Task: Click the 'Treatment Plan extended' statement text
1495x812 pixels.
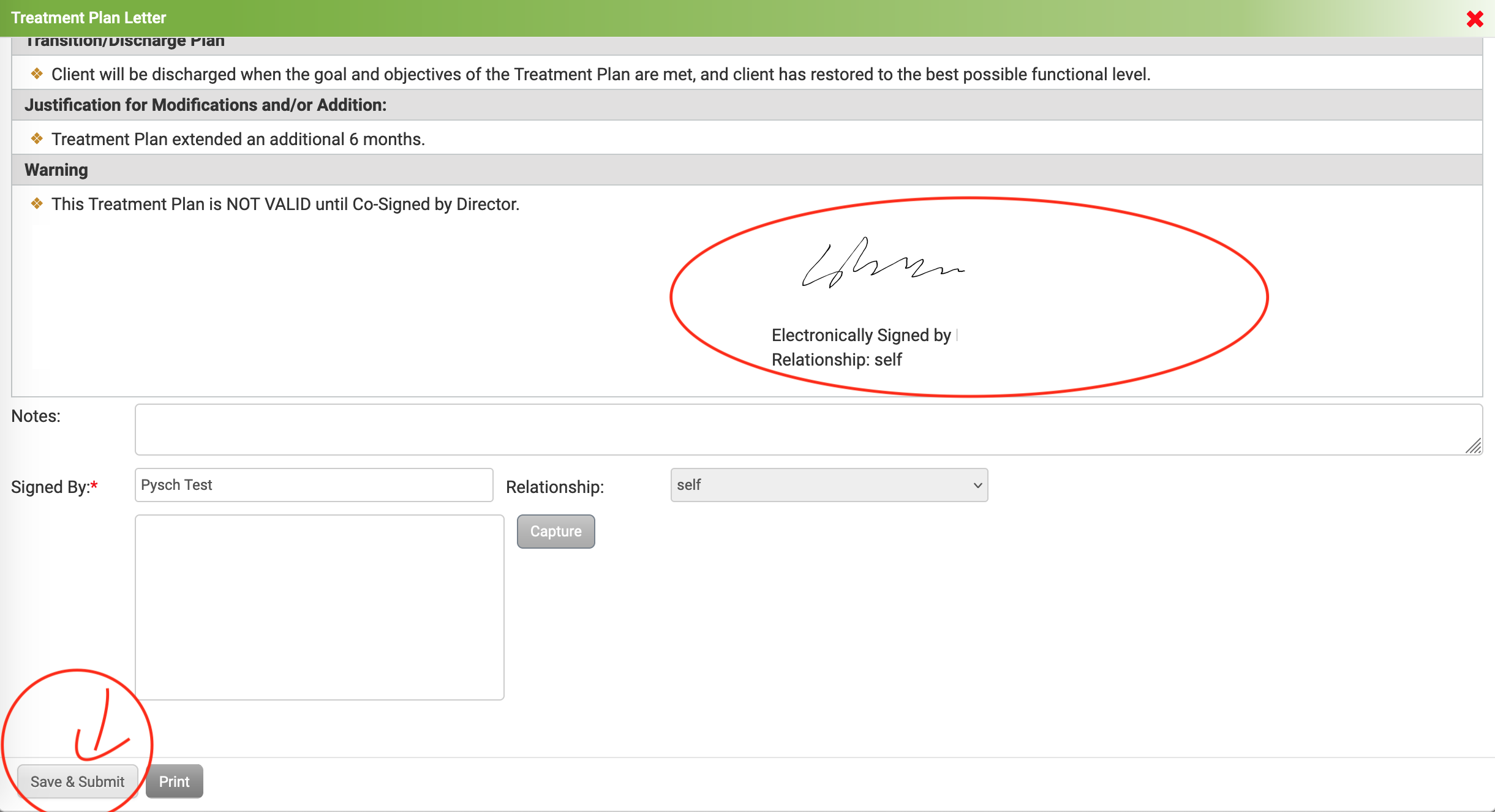Action: pyautogui.click(x=238, y=140)
